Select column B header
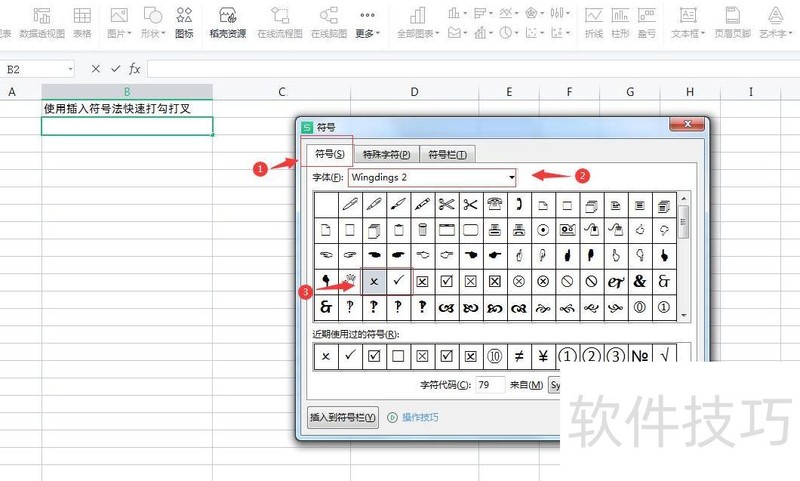This screenshot has width=800, height=481. (x=127, y=92)
